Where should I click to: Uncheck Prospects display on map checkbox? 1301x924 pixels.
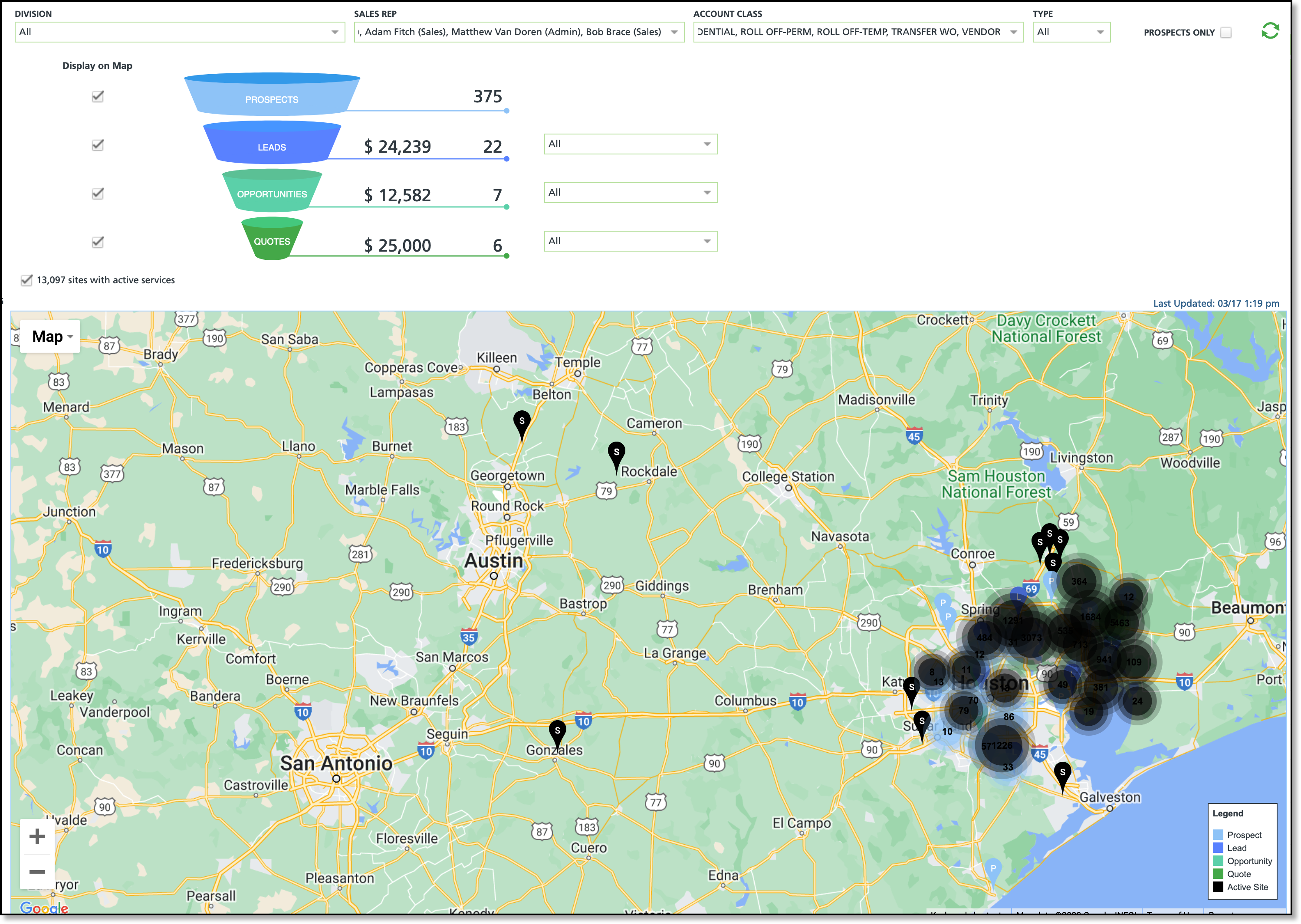pyautogui.click(x=98, y=96)
